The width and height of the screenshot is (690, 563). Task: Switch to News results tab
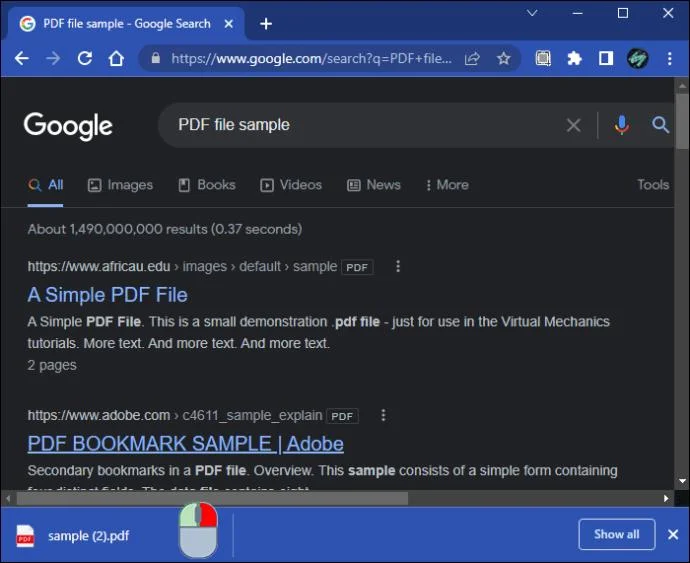coord(374,185)
